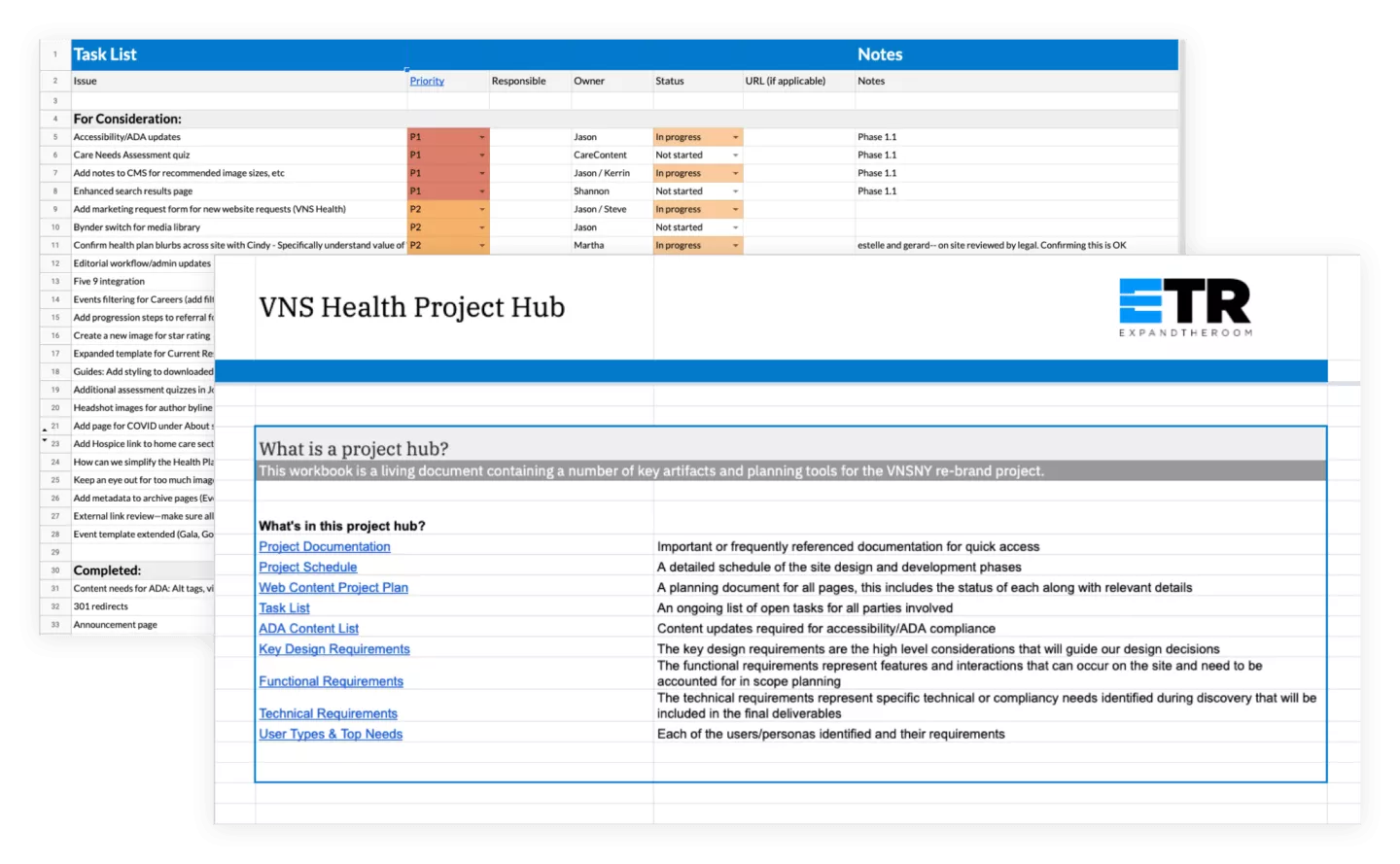Open the Project Schedule link
1400x864 pixels.
(x=308, y=568)
